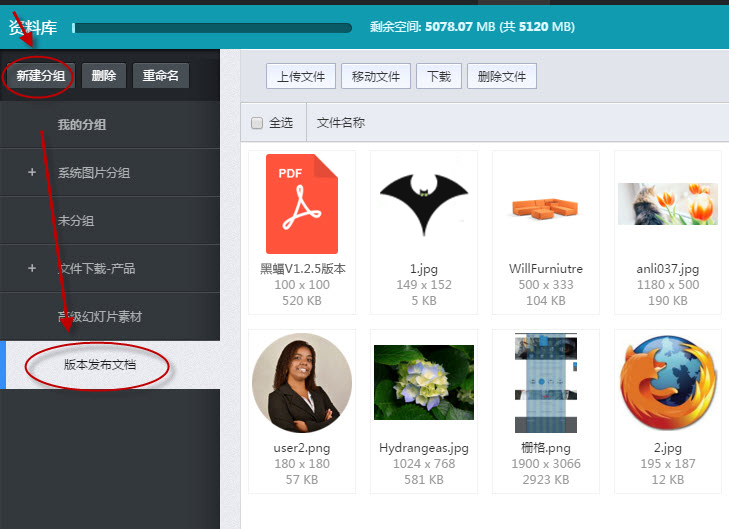Click the 重命名 rename button
Image resolution: width=729 pixels, height=529 pixels.
[x=160, y=76]
